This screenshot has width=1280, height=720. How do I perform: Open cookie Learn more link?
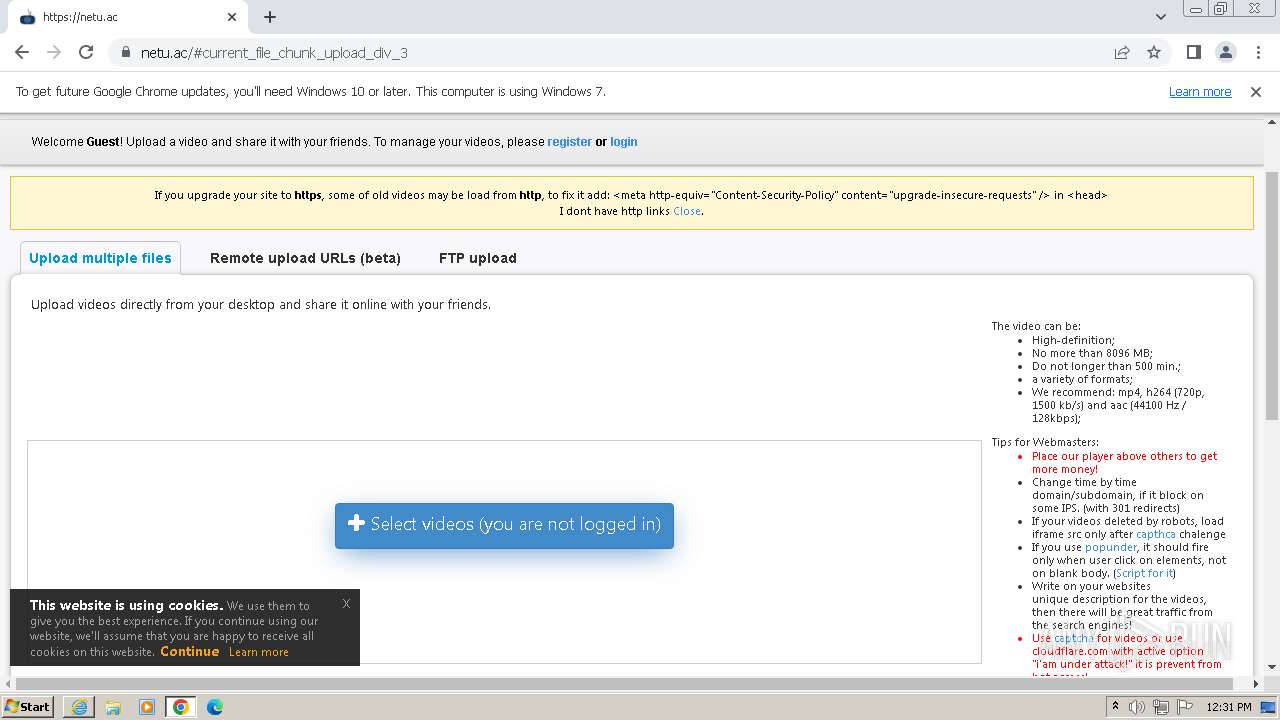coord(258,652)
